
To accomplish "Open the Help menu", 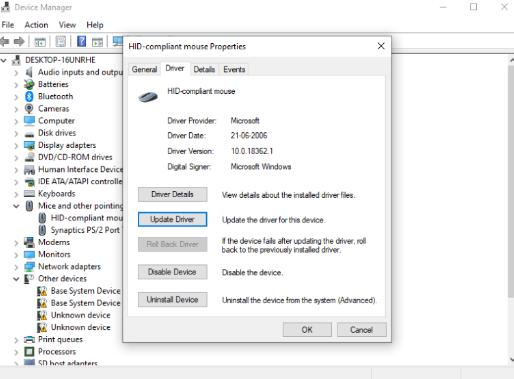I will (x=95, y=25).
